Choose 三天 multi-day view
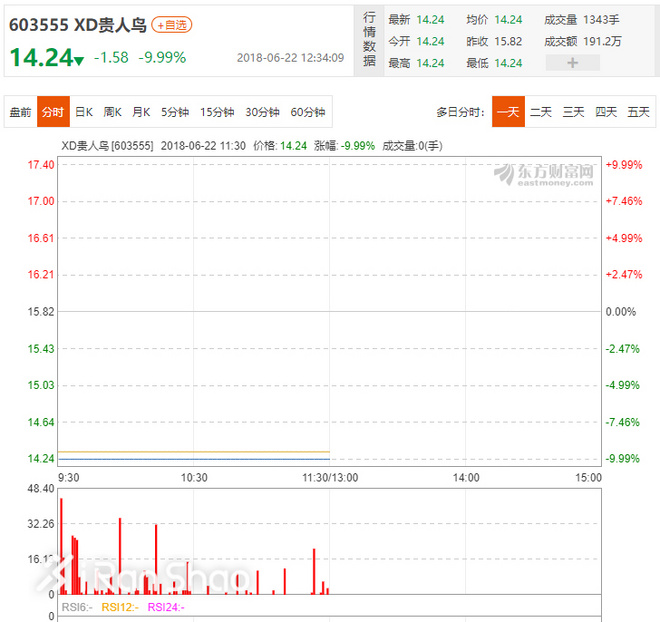660x622 pixels. pos(574,112)
